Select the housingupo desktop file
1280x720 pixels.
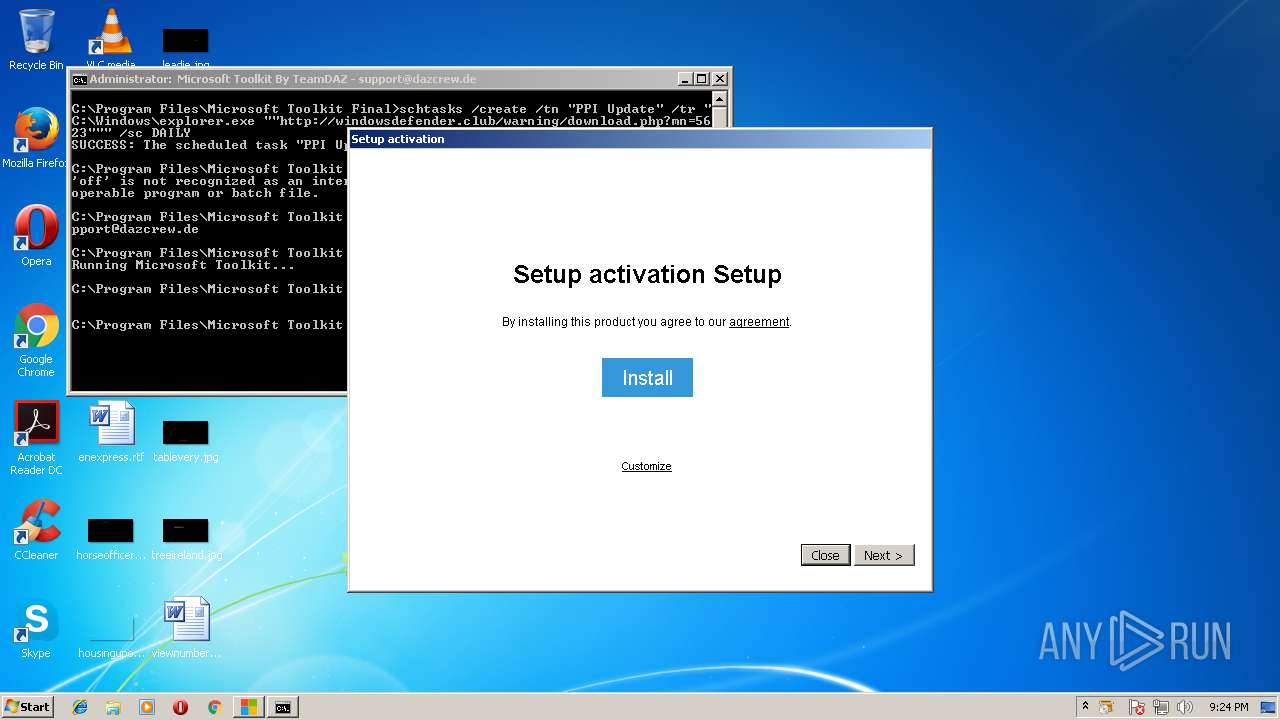[111, 636]
